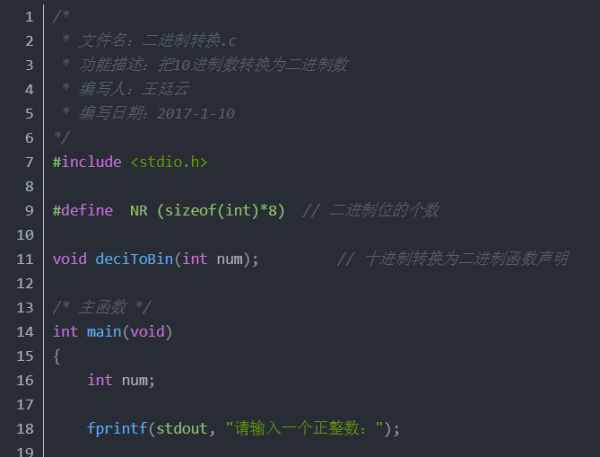The image size is (600, 457).
Task: Click line number 9 in the gutter
Action: click(29, 211)
